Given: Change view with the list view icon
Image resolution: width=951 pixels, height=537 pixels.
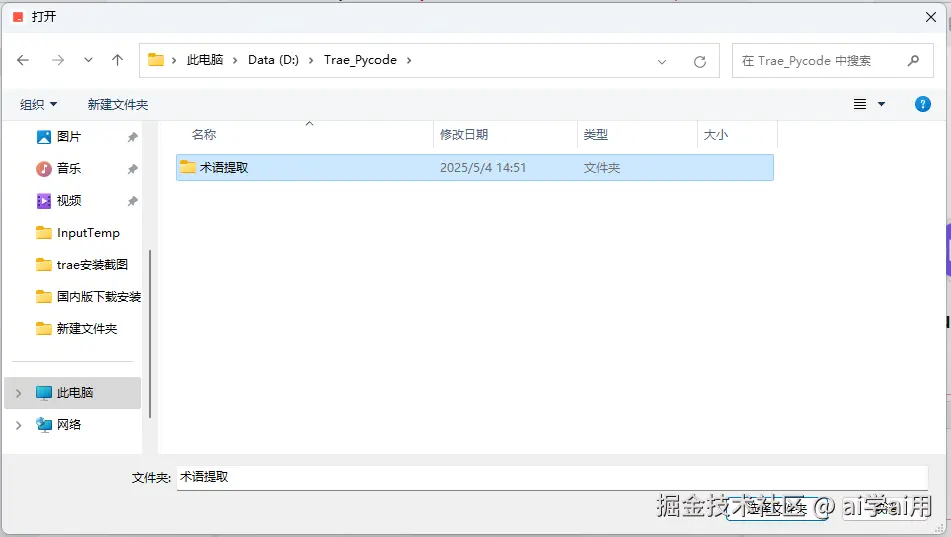Looking at the screenshot, I should [x=860, y=104].
